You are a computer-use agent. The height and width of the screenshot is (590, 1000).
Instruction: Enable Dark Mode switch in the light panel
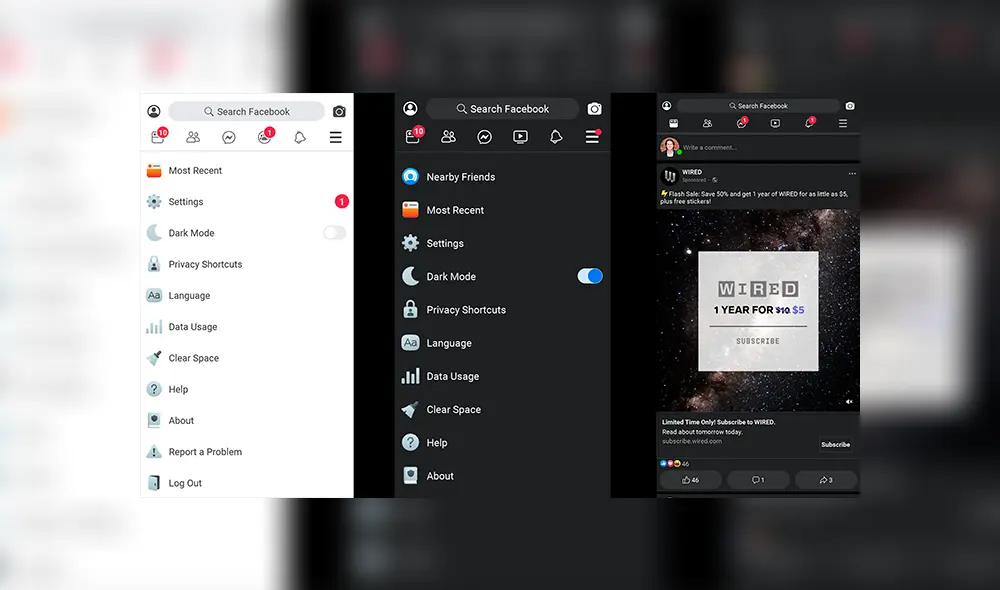(334, 233)
